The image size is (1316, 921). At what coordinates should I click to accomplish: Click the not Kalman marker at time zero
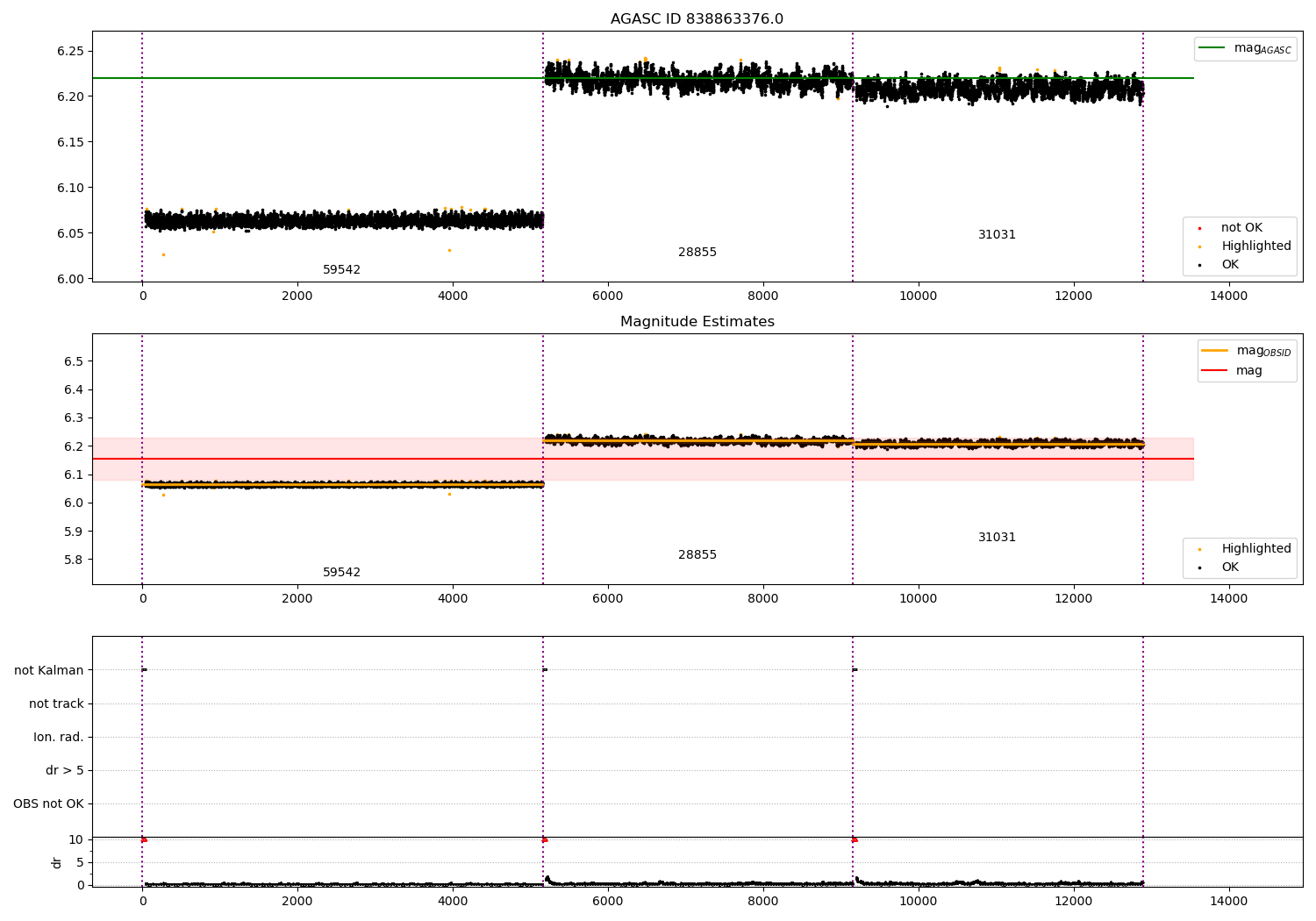click(144, 670)
